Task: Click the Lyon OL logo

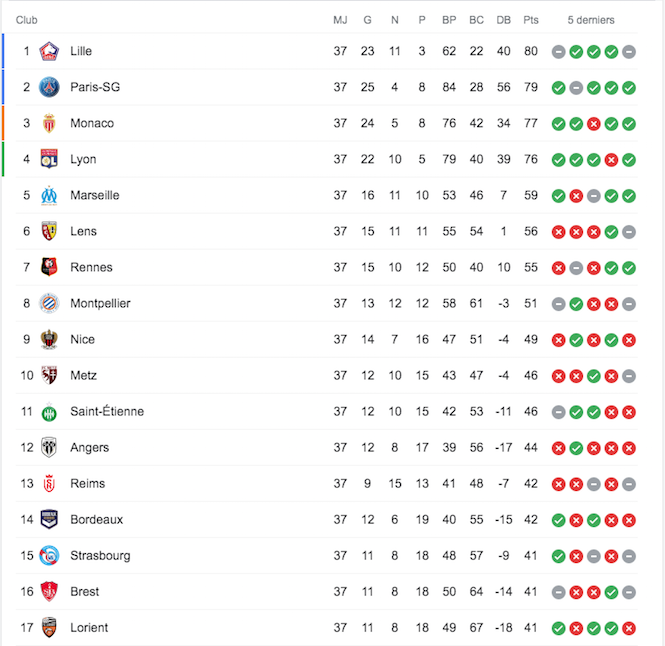Action: pyautogui.click(x=49, y=159)
